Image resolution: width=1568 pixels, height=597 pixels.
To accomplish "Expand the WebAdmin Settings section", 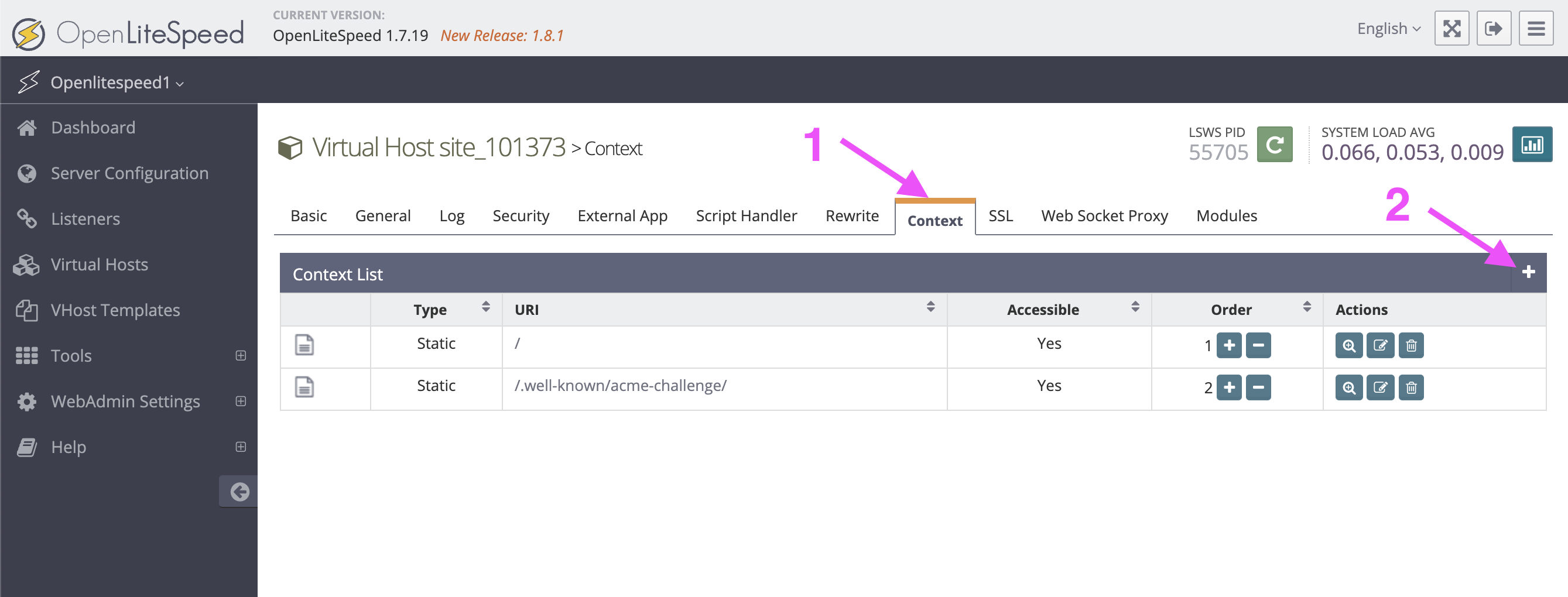I will [x=241, y=401].
